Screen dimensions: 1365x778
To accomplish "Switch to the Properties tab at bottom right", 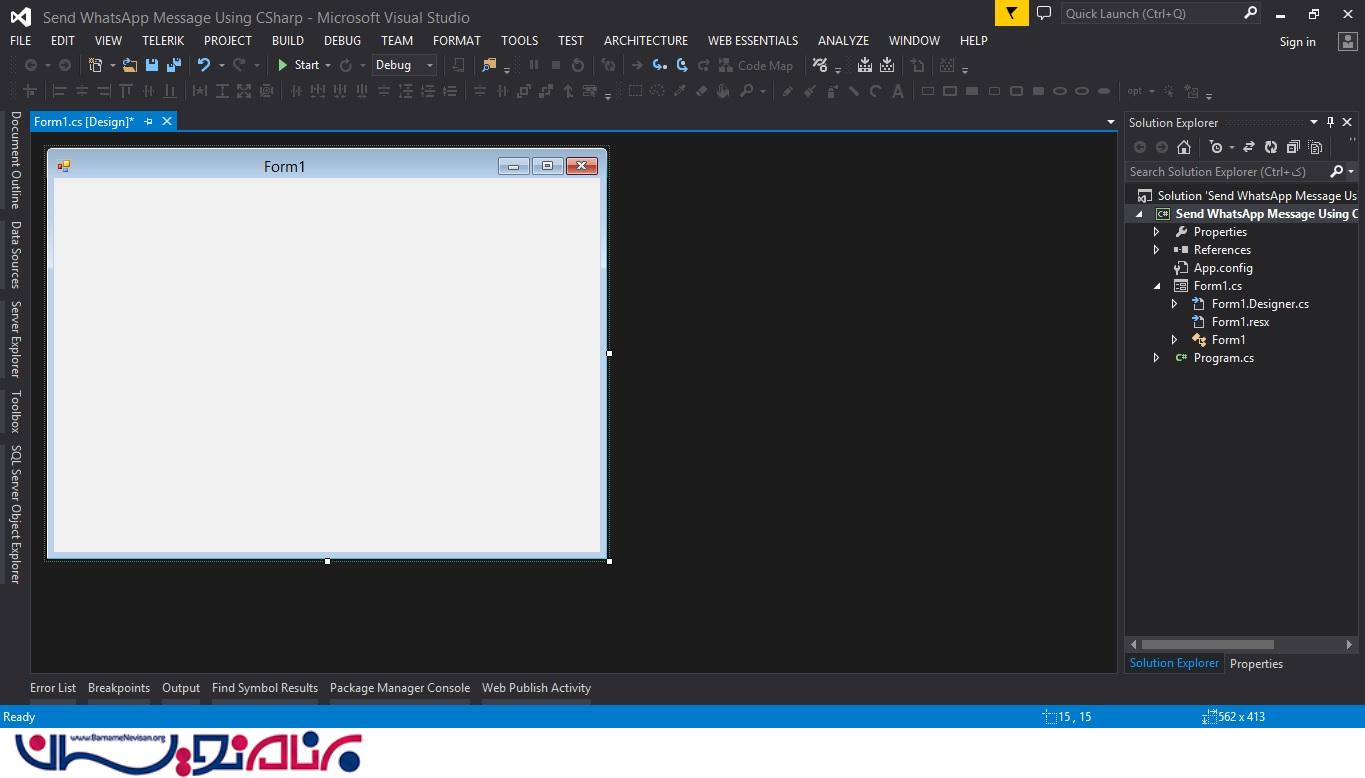I will (1256, 664).
